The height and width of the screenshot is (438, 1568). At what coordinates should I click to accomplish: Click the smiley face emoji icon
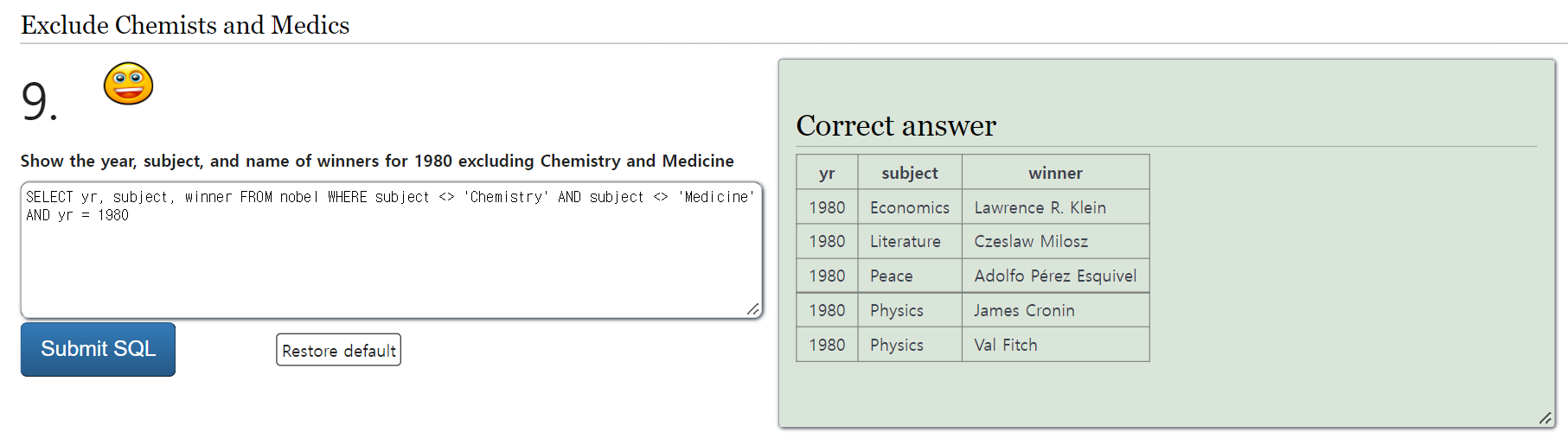[128, 84]
